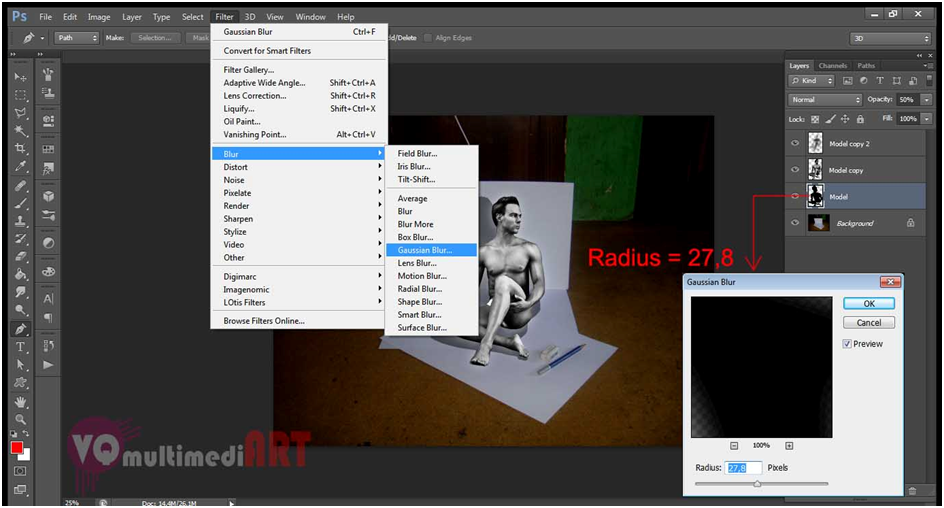The height and width of the screenshot is (508, 944).
Task: Select the Crop tool
Action: click(20, 148)
